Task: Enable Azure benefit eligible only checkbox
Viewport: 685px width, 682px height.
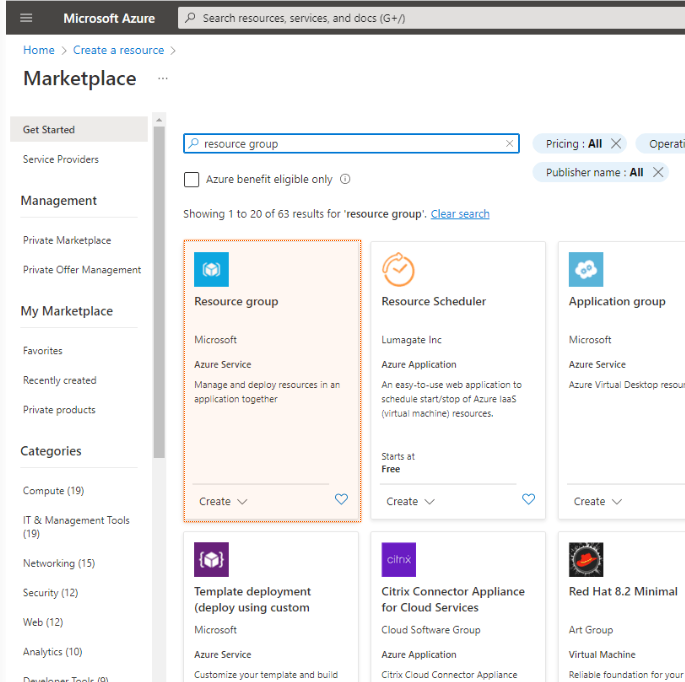Action: point(191,180)
